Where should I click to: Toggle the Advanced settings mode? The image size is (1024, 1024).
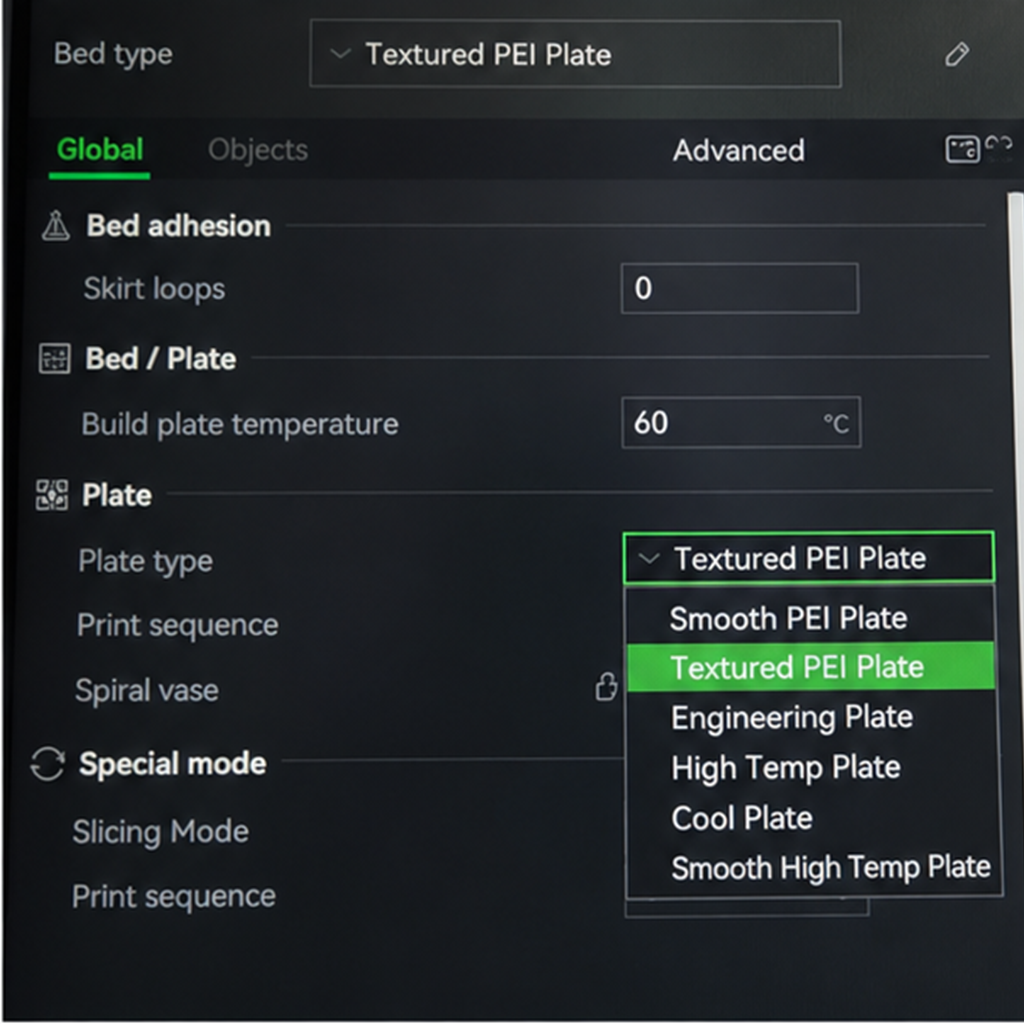pyautogui.click(x=739, y=150)
